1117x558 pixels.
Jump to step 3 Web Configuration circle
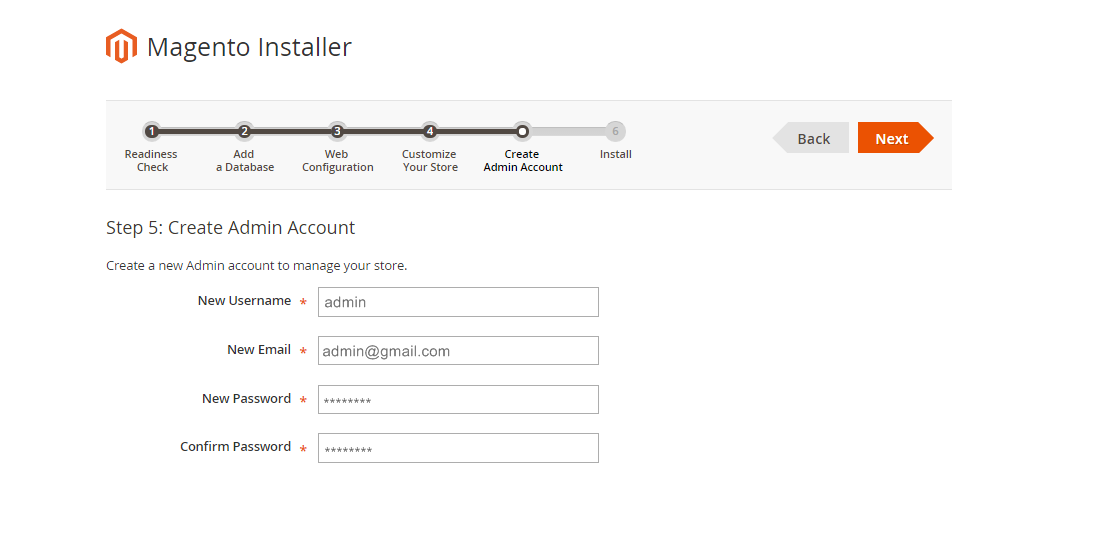tap(337, 131)
